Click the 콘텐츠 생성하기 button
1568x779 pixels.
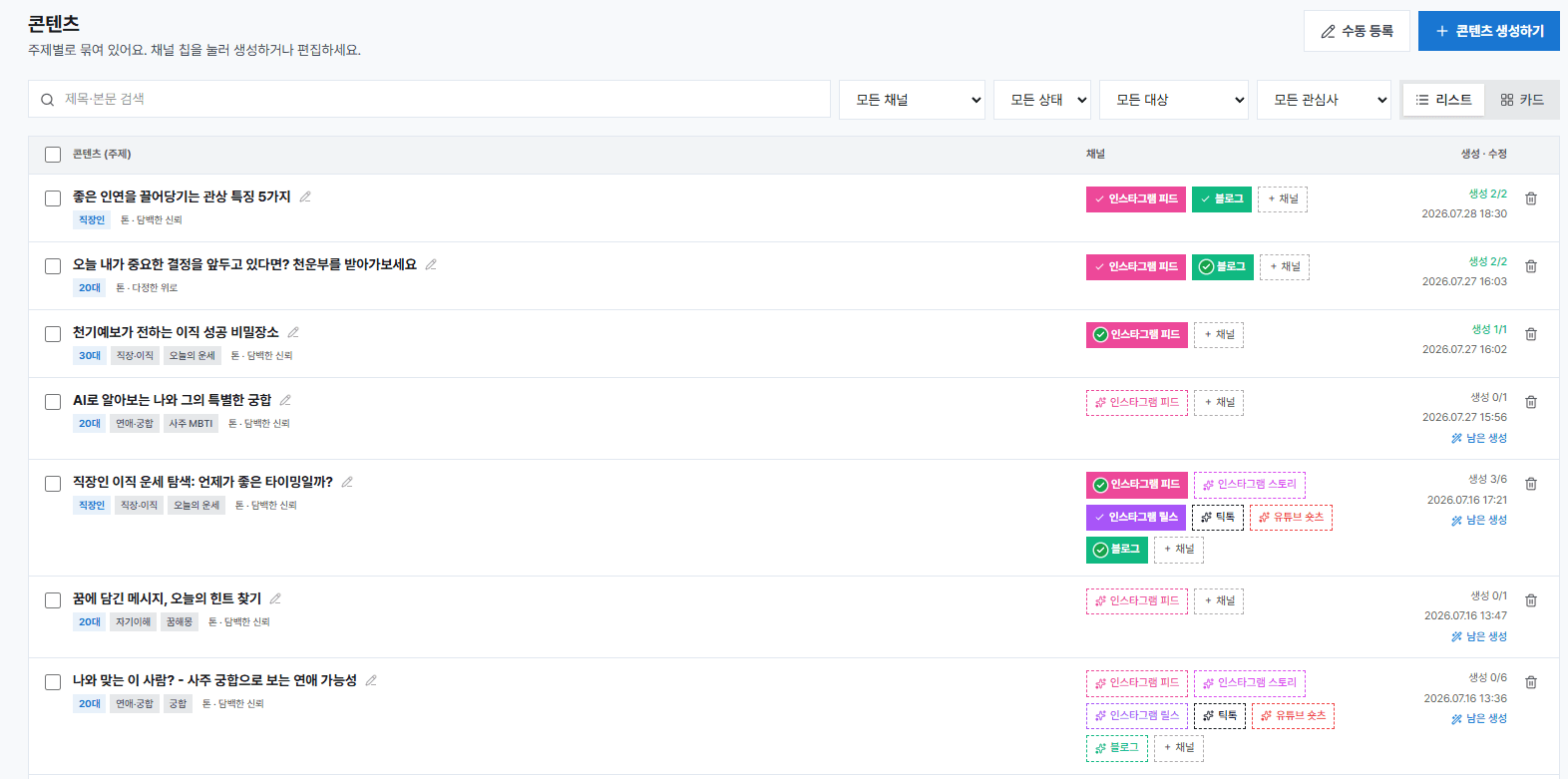tap(1489, 31)
